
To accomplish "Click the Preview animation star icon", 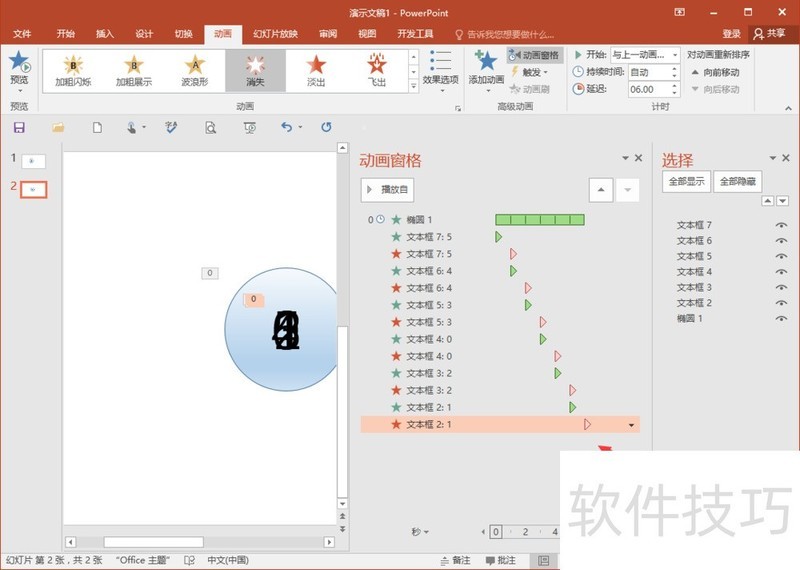I will [x=19, y=64].
